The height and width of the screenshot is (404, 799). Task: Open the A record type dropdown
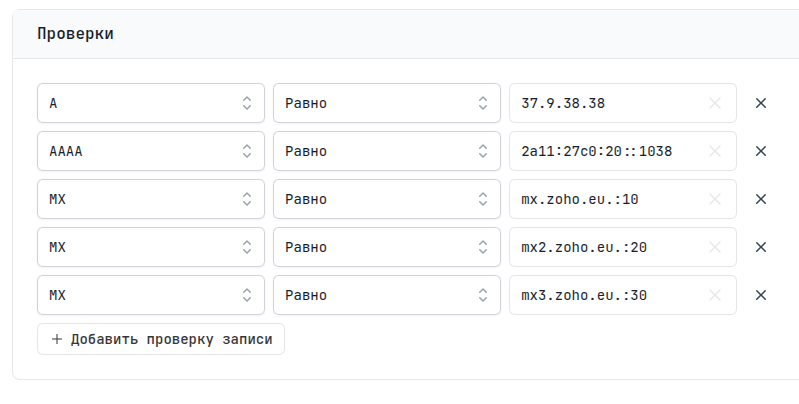150,103
